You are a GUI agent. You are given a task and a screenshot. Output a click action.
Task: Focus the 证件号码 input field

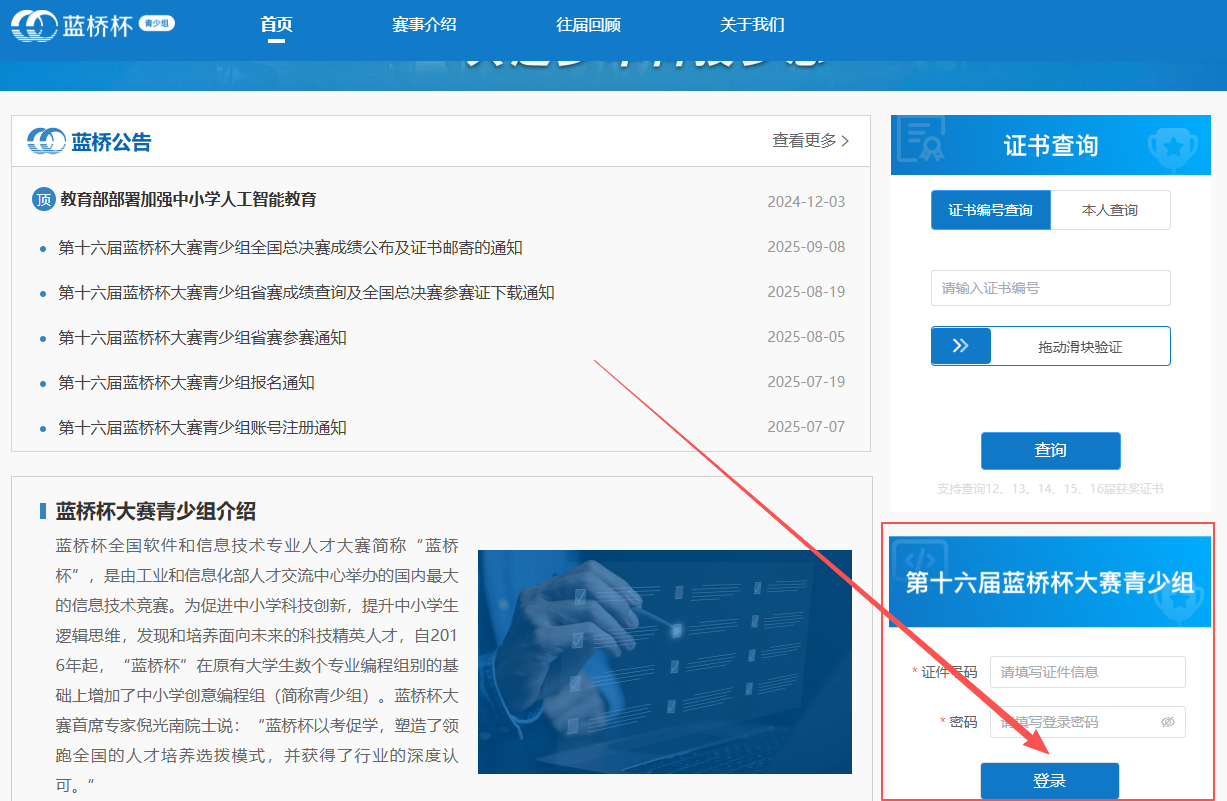pos(1087,672)
